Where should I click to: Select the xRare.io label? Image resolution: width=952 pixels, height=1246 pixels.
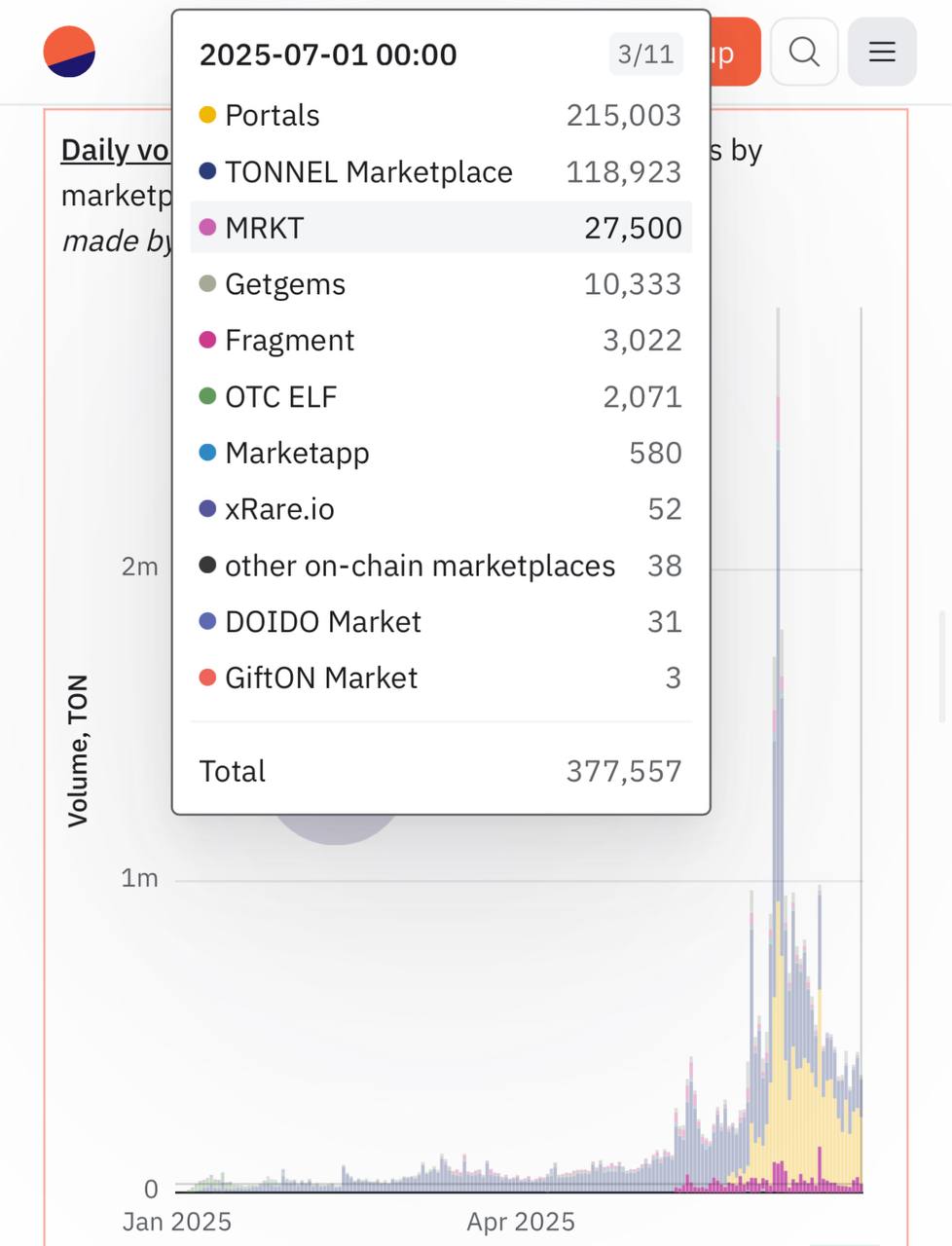pyautogui.click(x=279, y=509)
